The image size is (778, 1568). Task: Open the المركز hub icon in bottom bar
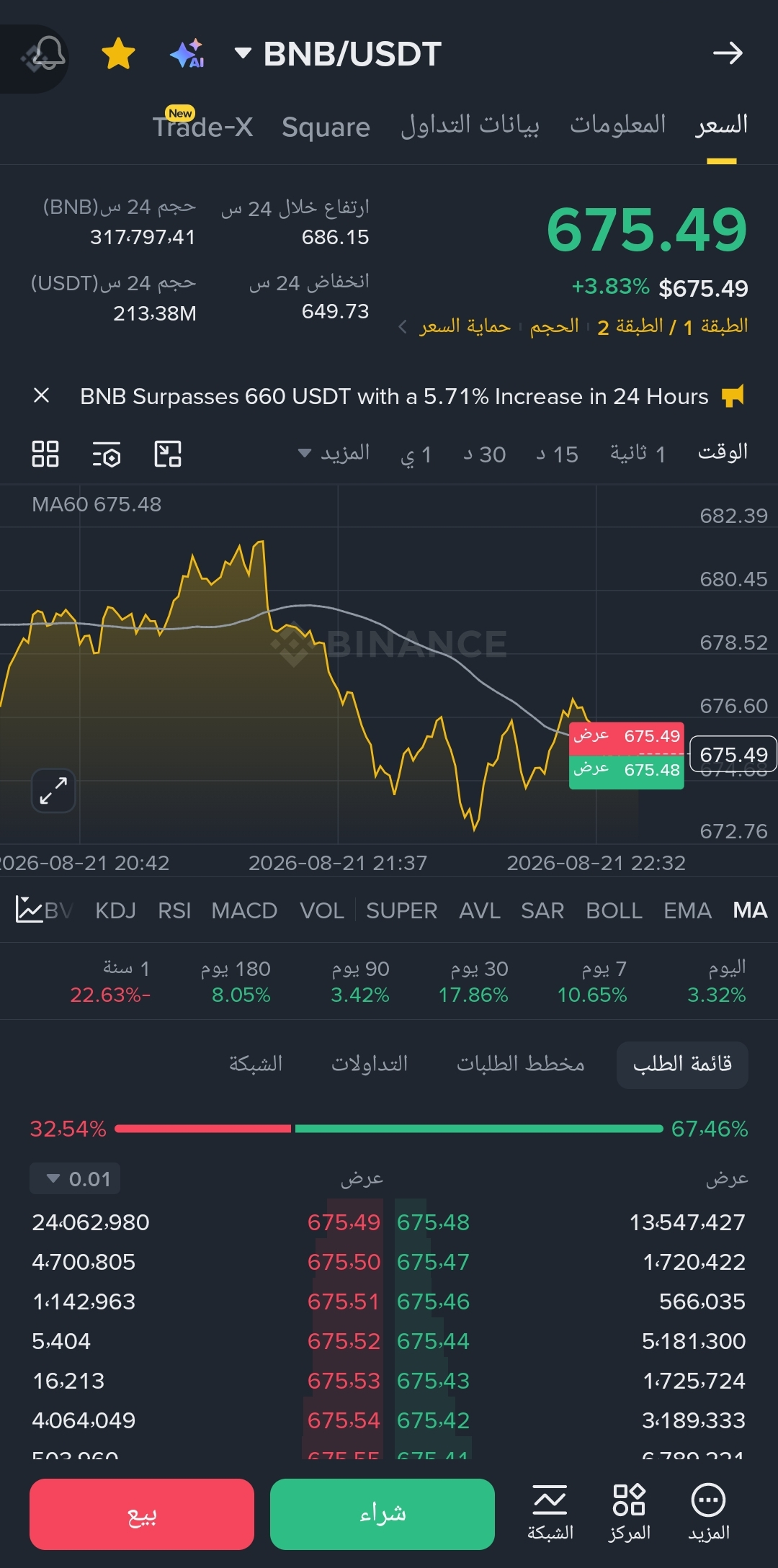click(x=629, y=1512)
